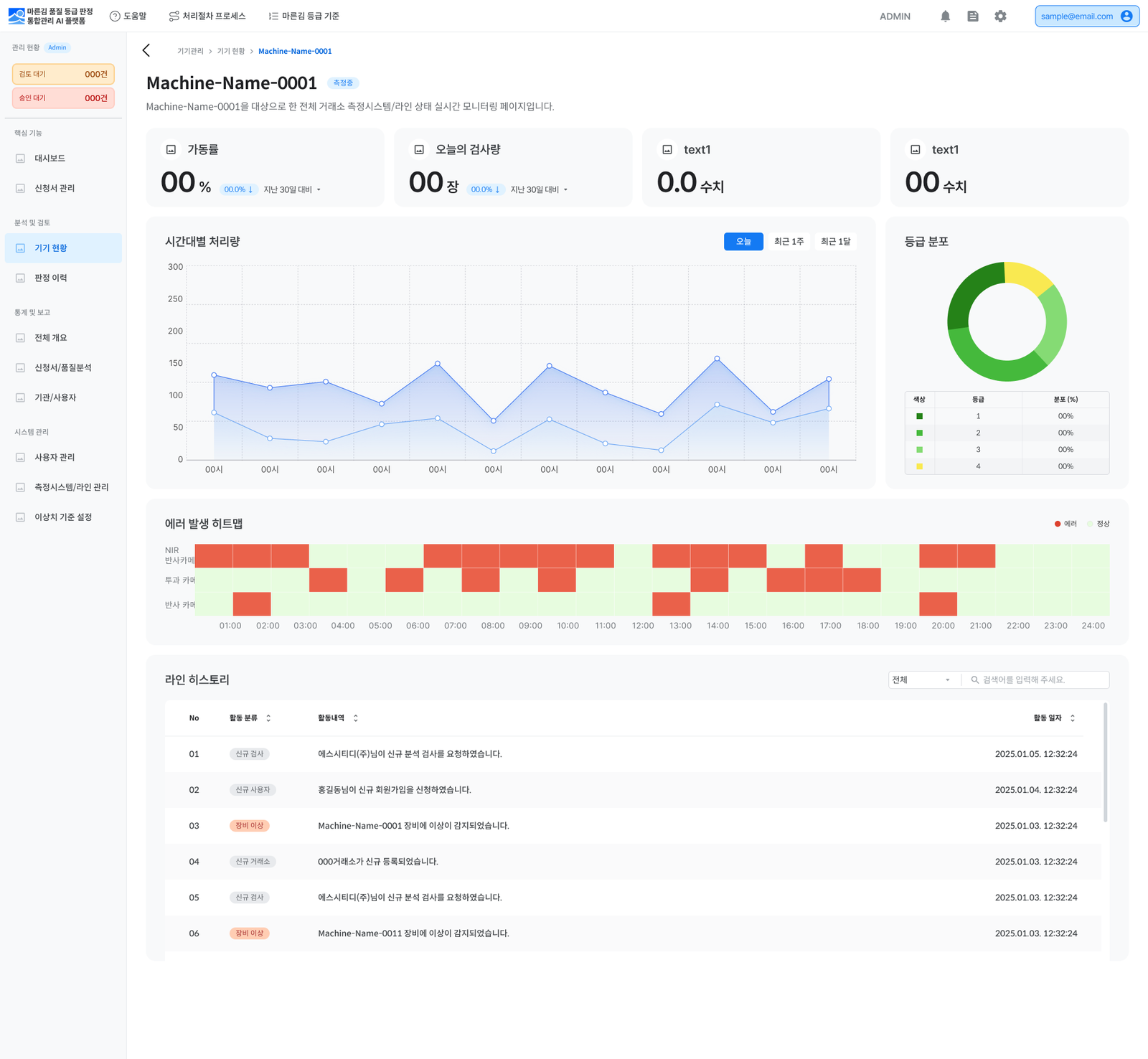This screenshot has height=1059, width=1148.
Task: Click the document notes icon in header
Action: (x=973, y=16)
